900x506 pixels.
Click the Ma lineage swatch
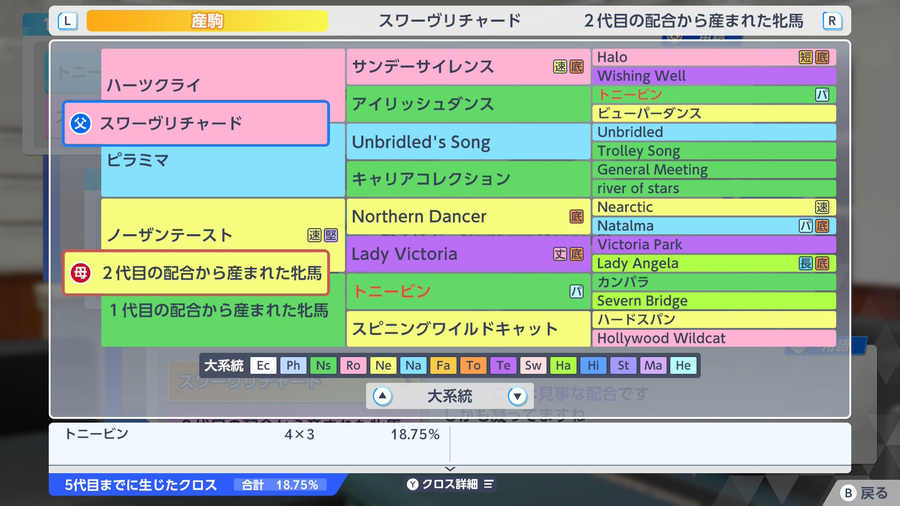tap(653, 365)
